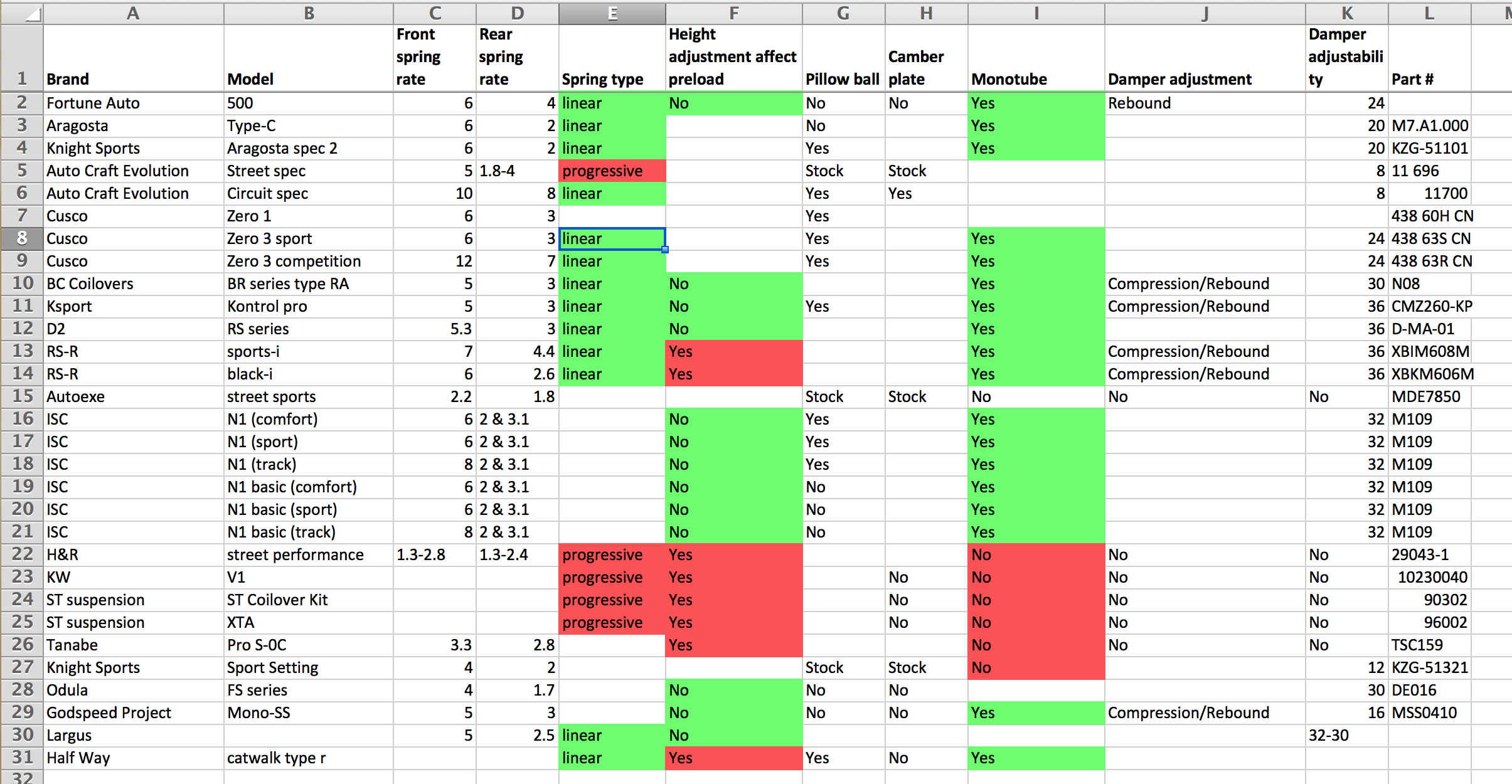Select the 'black-i' model cell
Image resolution: width=1512 pixels, height=784 pixels.
pos(309,374)
